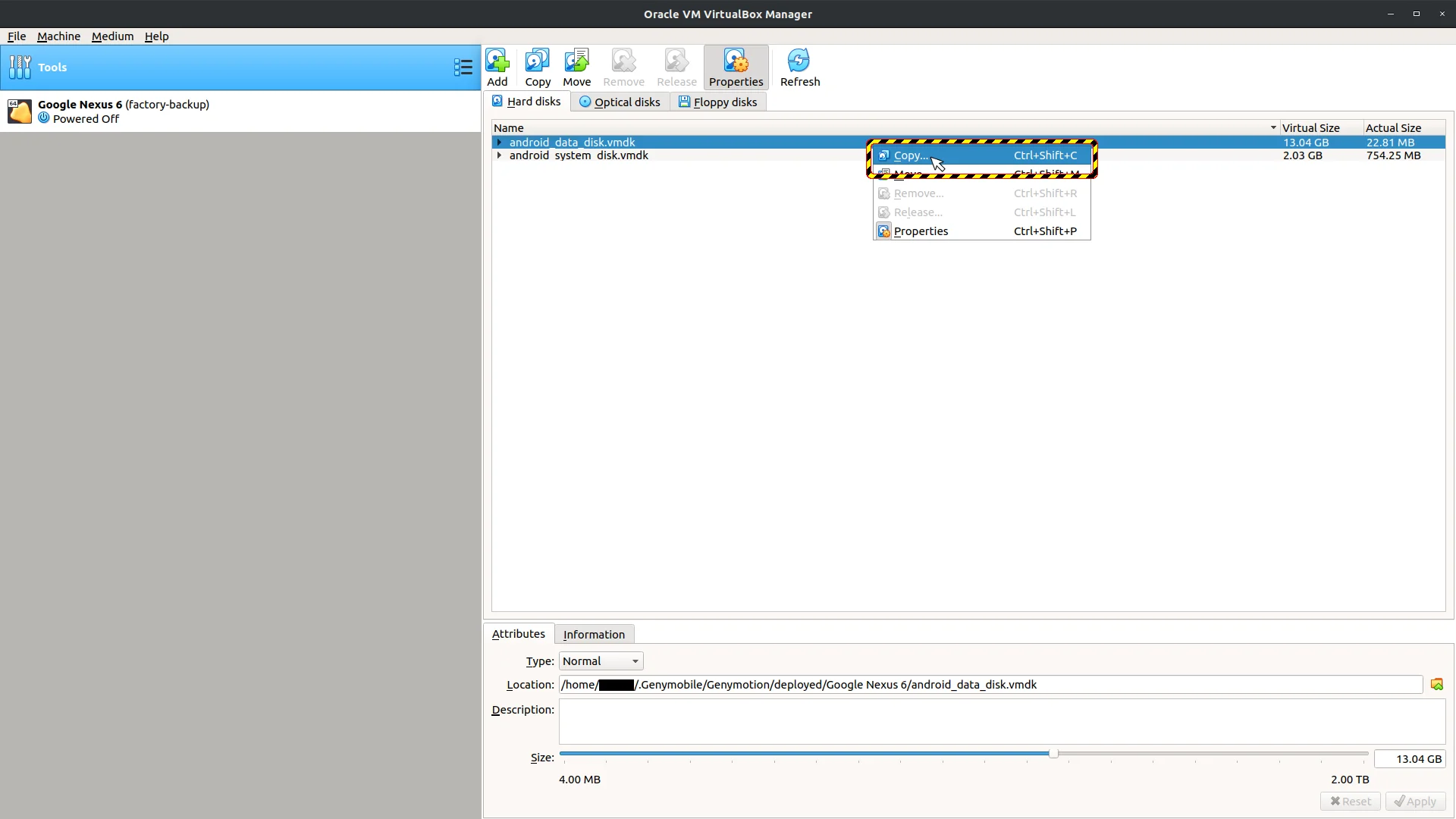1456x819 pixels.
Task: Switch to the Floppy disks tab
Action: (717, 102)
